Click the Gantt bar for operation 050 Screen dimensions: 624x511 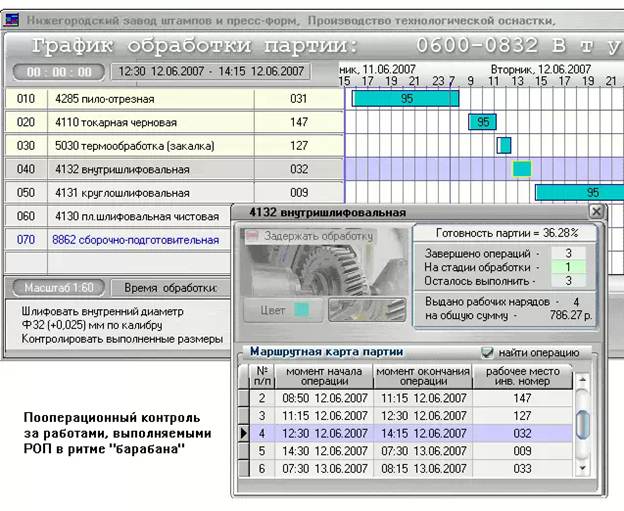point(579,192)
